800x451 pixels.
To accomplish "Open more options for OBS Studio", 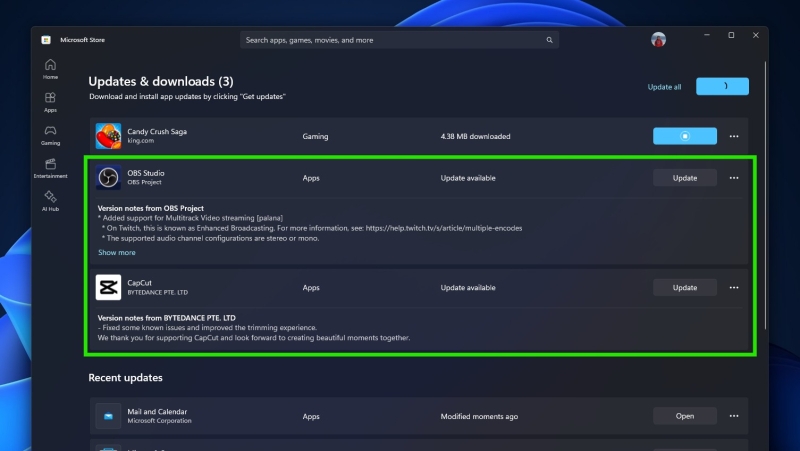I will [x=734, y=178].
